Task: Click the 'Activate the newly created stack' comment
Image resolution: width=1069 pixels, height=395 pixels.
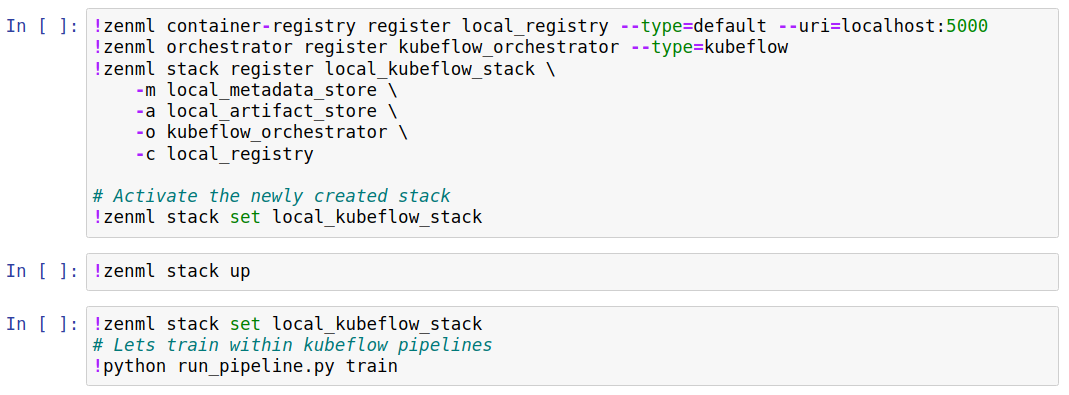Action: (x=271, y=196)
